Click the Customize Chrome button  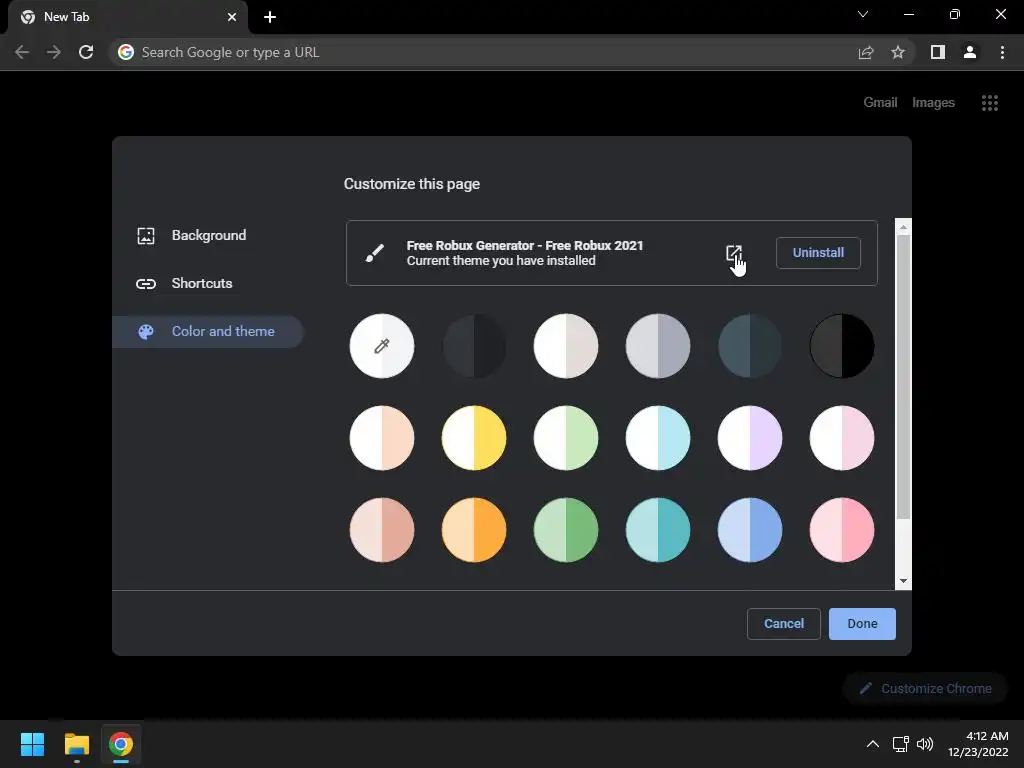point(925,688)
